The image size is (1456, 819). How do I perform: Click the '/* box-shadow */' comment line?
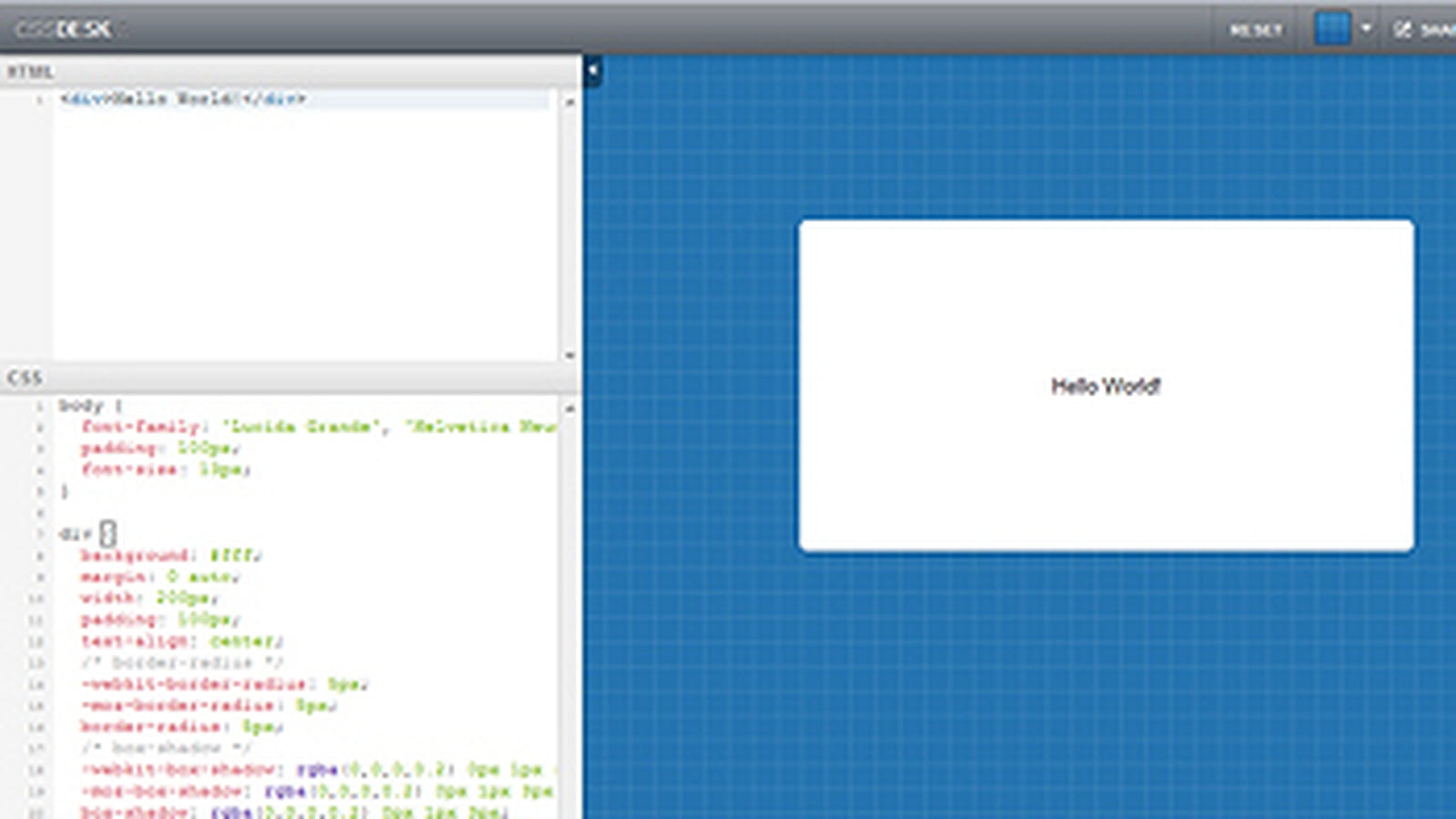[166, 748]
